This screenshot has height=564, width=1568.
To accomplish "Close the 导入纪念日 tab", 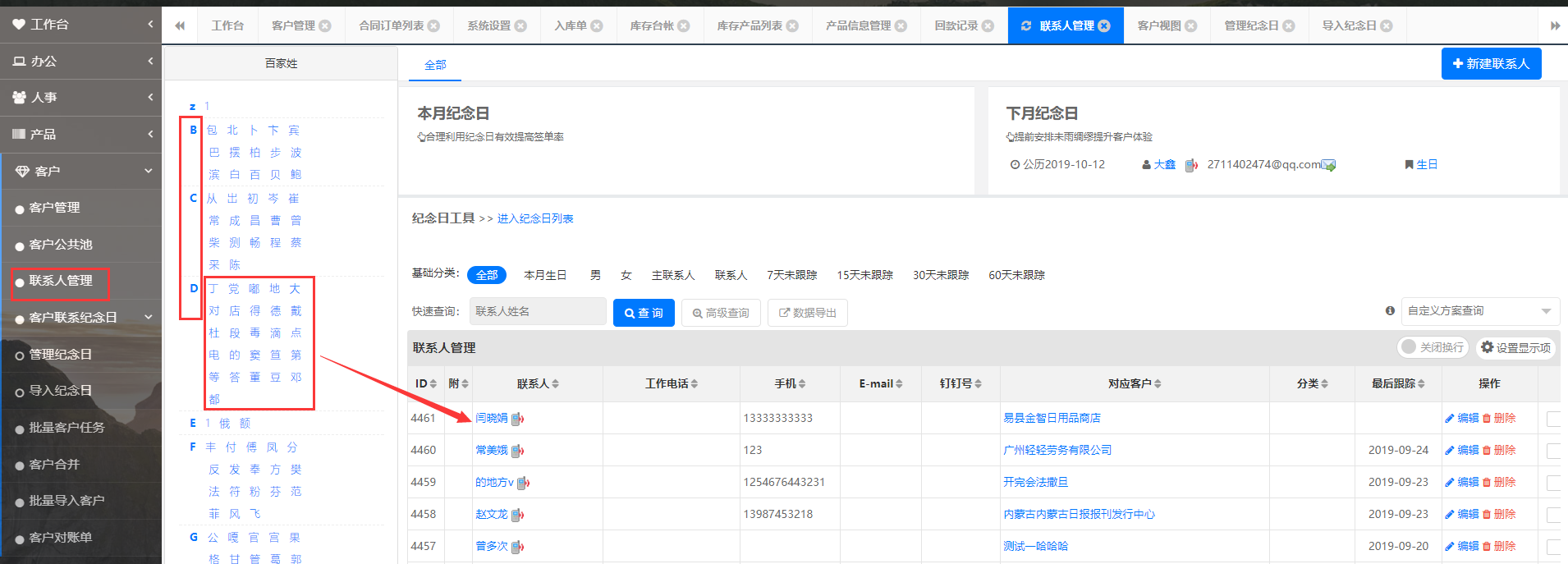I will coord(1387,25).
